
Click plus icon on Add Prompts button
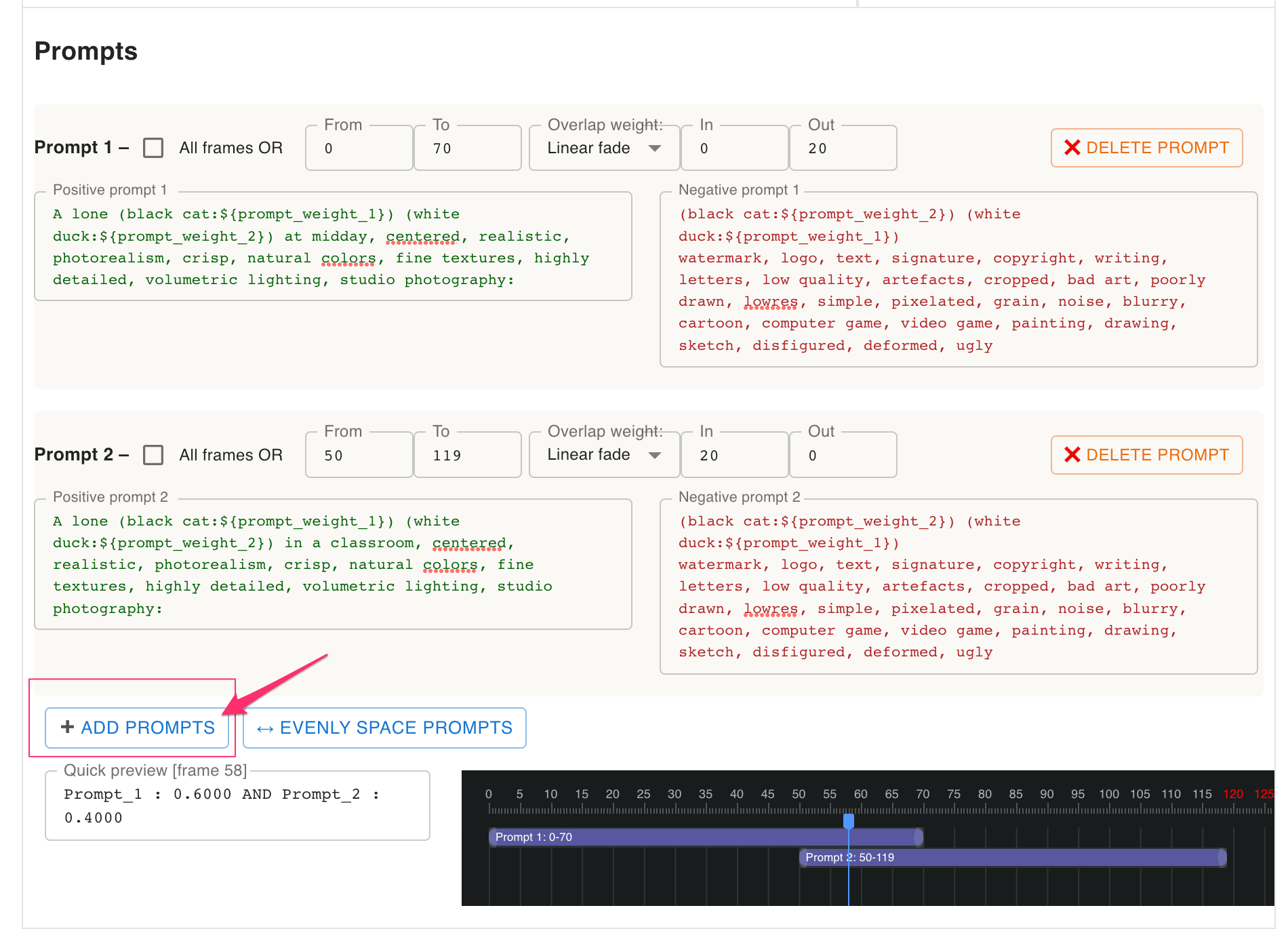(x=67, y=727)
